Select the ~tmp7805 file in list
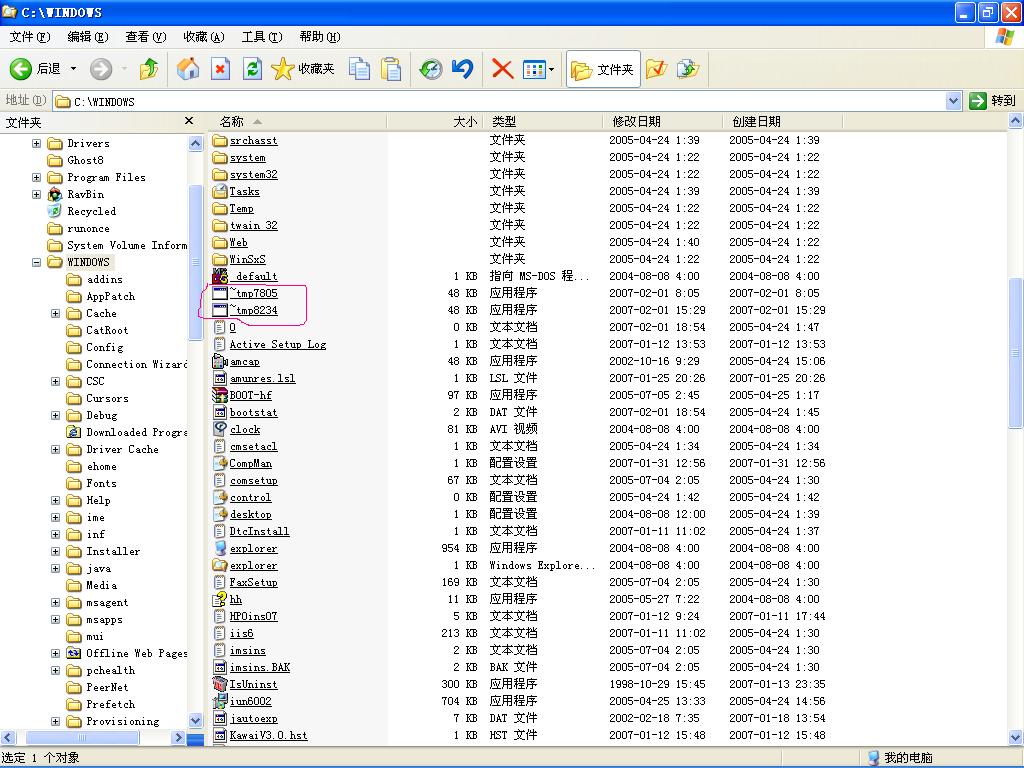The height and width of the screenshot is (768, 1024). coord(253,293)
